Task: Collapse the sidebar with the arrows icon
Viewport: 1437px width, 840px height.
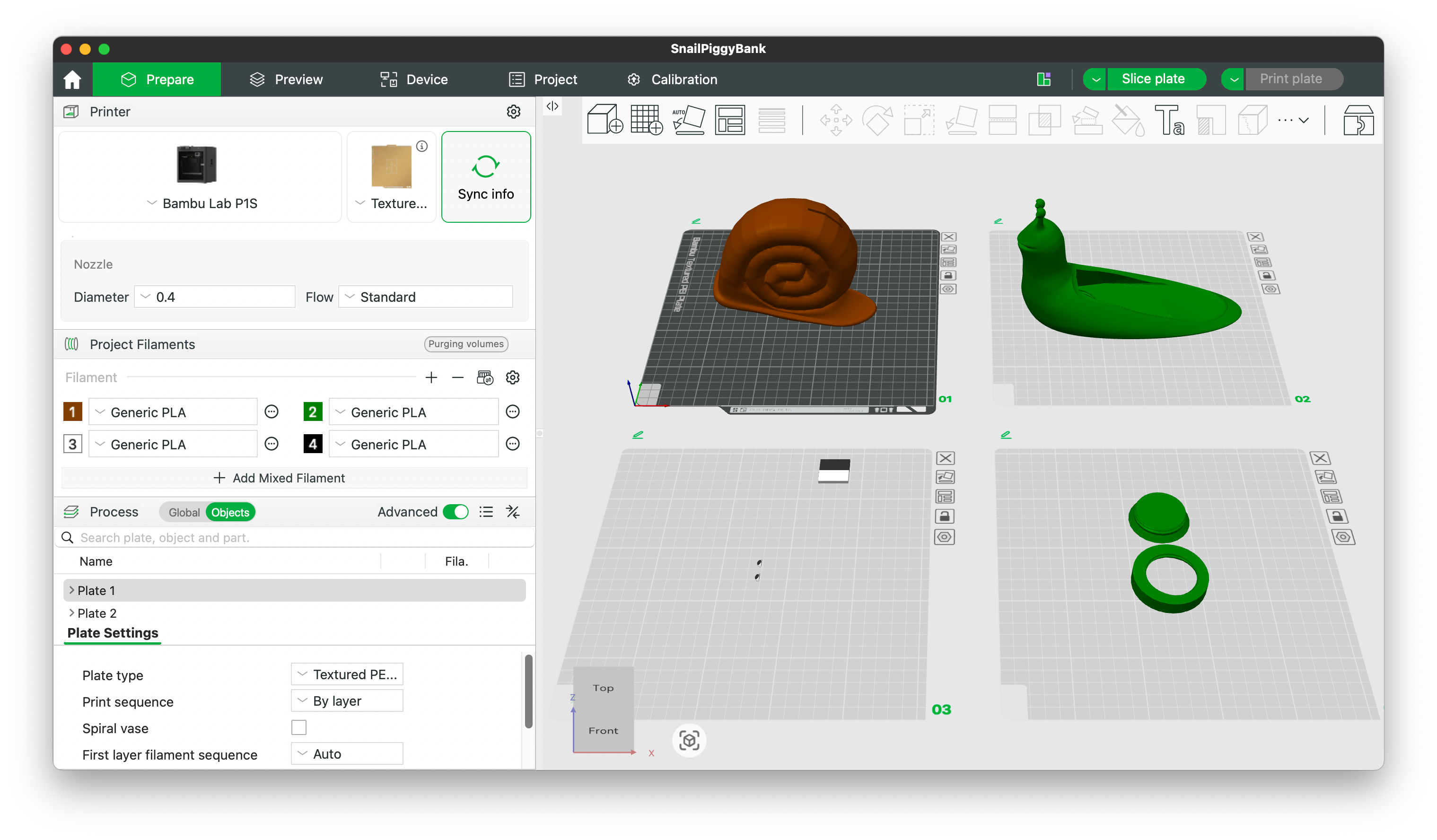Action: 552,106
